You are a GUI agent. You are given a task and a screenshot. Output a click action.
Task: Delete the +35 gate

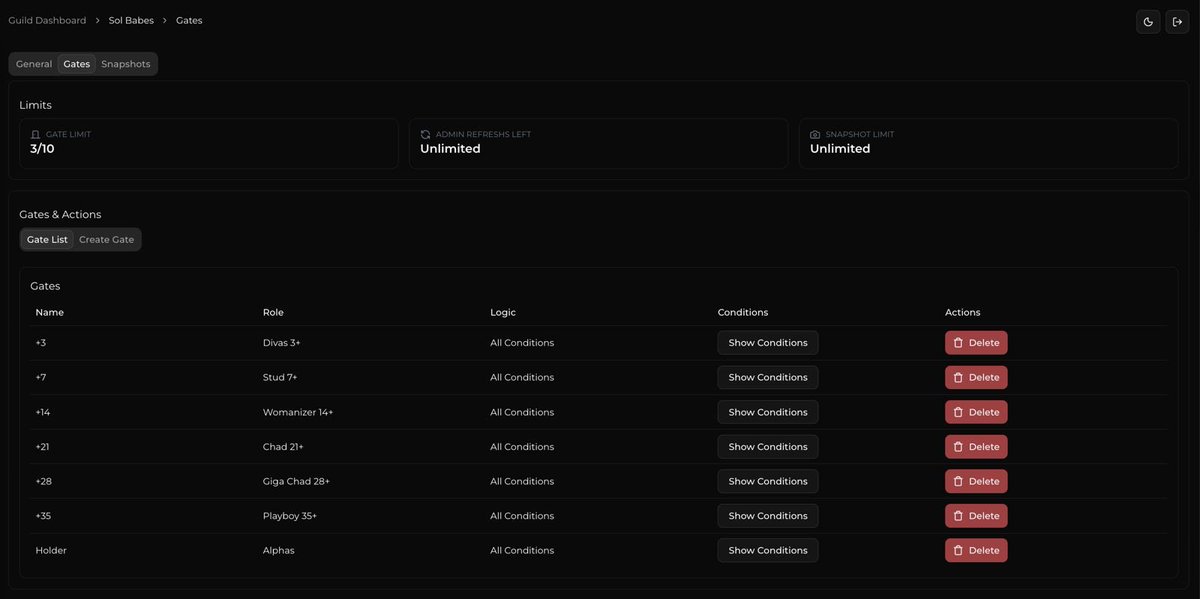(976, 516)
